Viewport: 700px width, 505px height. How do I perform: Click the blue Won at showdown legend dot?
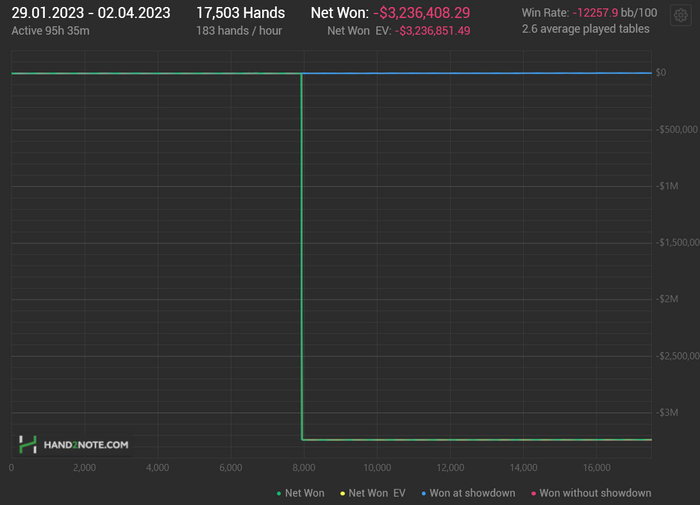point(424,493)
